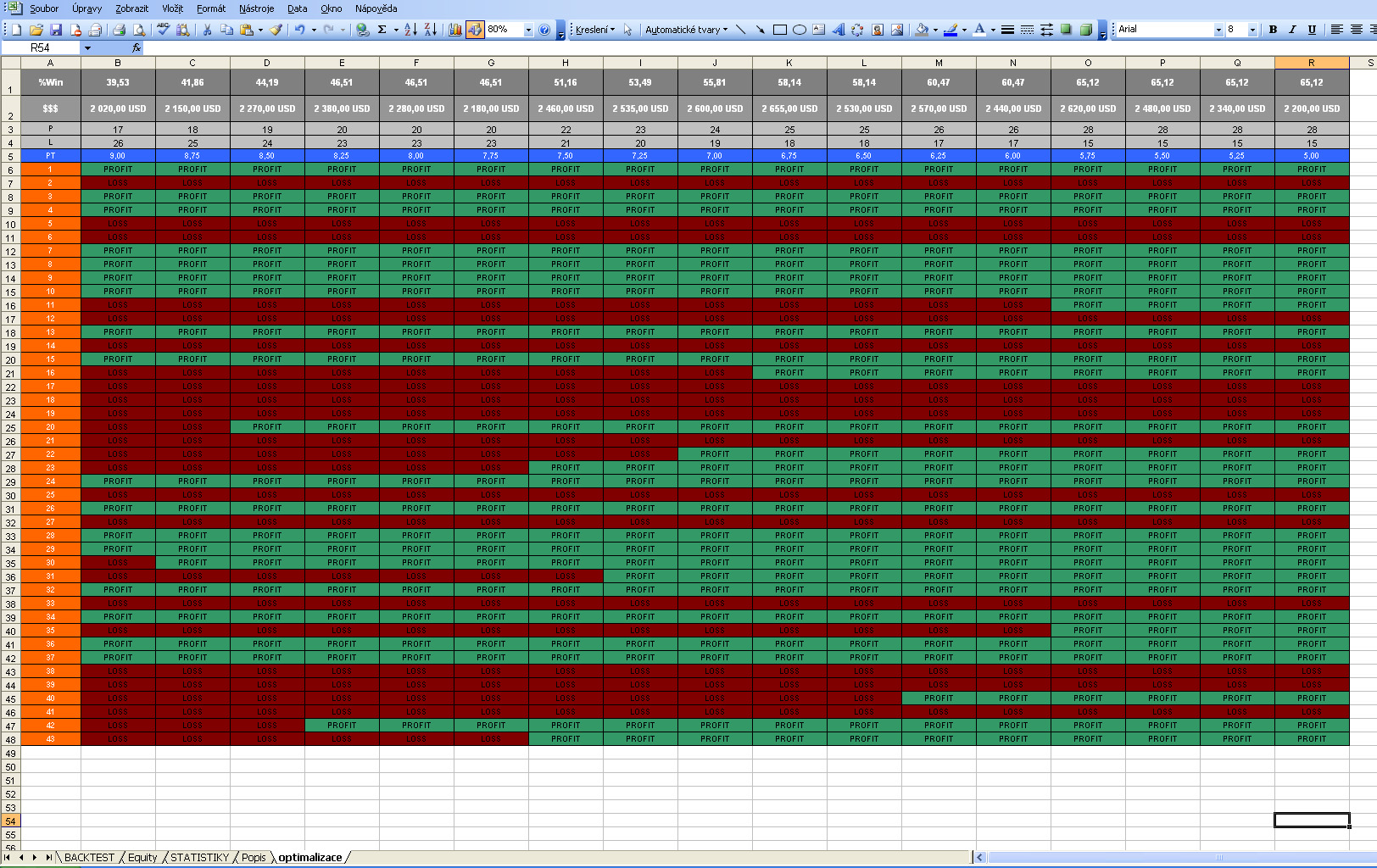Open Print Preview from the toolbar
This screenshot has height=868, width=1377.
click(140, 30)
